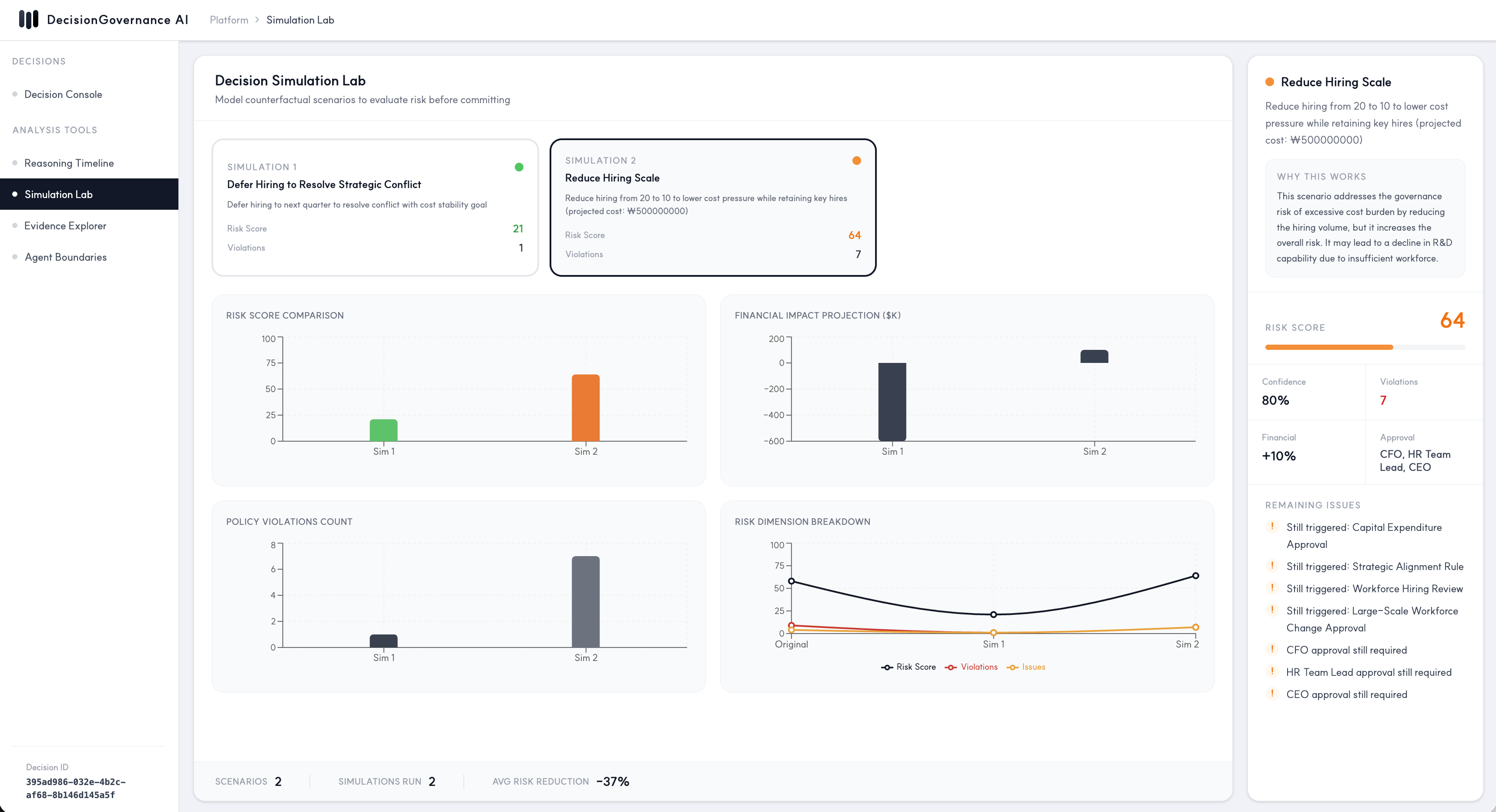Toggle the Violations legend entry
1496x812 pixels.
click(971, 667)
